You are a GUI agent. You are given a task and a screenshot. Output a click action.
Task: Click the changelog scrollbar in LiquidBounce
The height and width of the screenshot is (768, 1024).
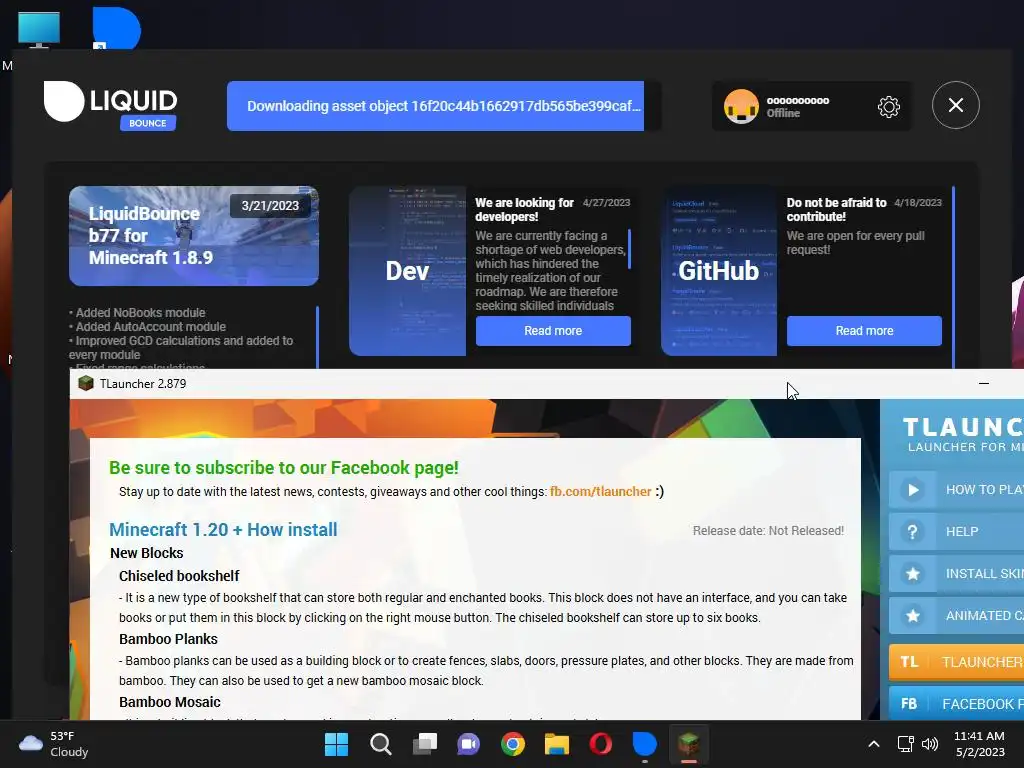click(317, 337)
